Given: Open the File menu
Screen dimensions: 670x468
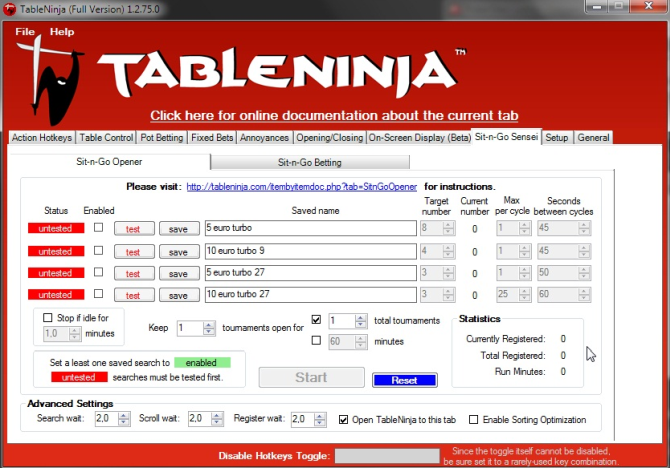Looking at the screenshot, I should (x=25, y=32).
